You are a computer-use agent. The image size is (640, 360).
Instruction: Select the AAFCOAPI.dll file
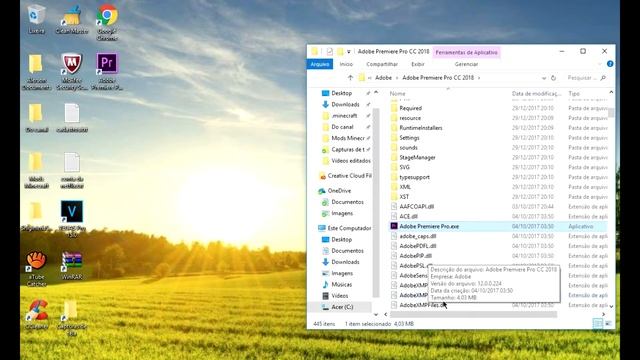416,207
